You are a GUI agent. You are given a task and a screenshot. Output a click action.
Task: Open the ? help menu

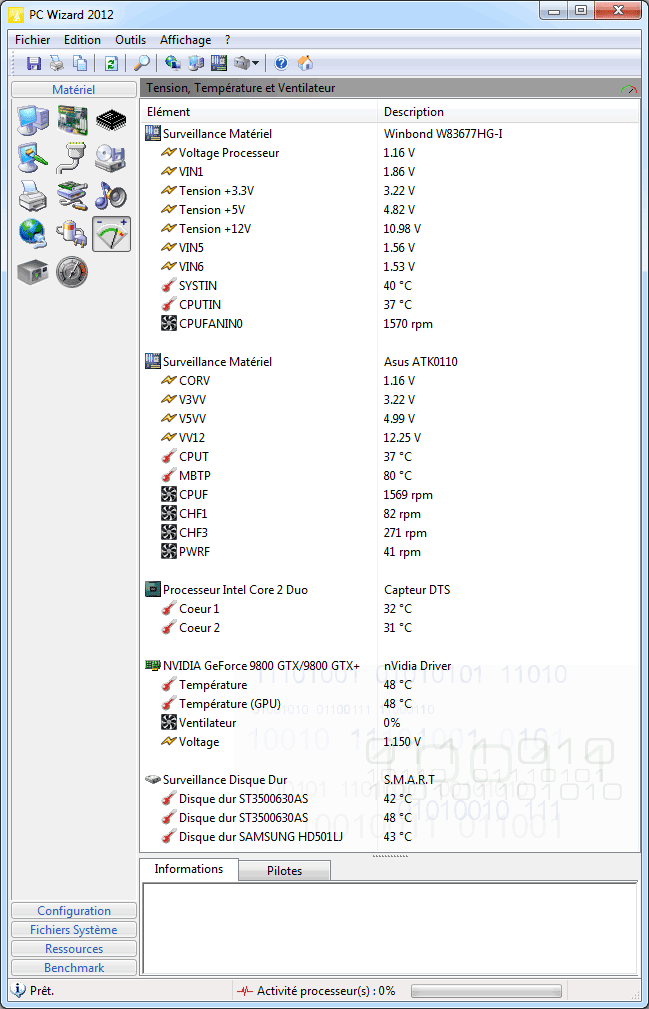(x=228, y=40)
